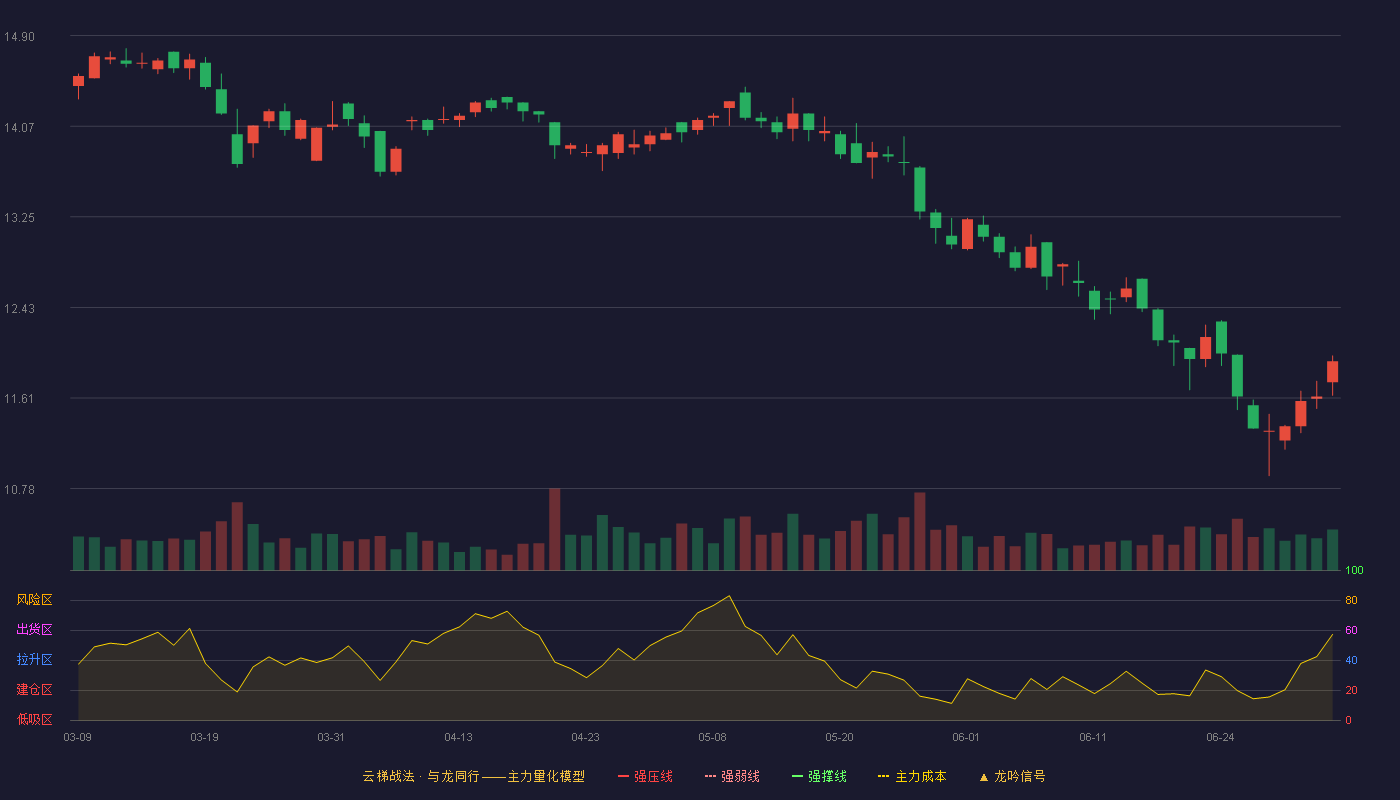Toggle the 强弱线 legend series

click(732, 776)
